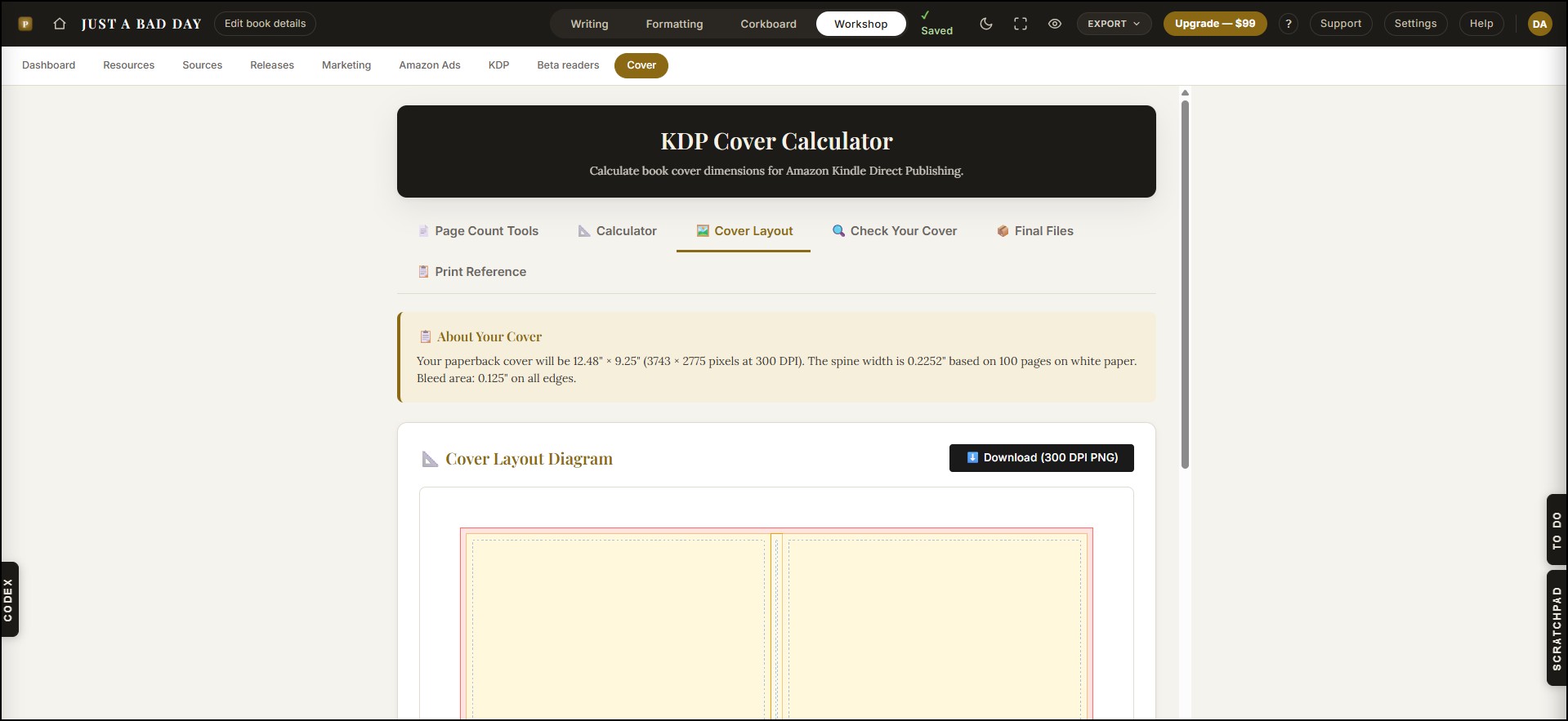
Task: Open the Releases section
Action: [x=272, y=65]
